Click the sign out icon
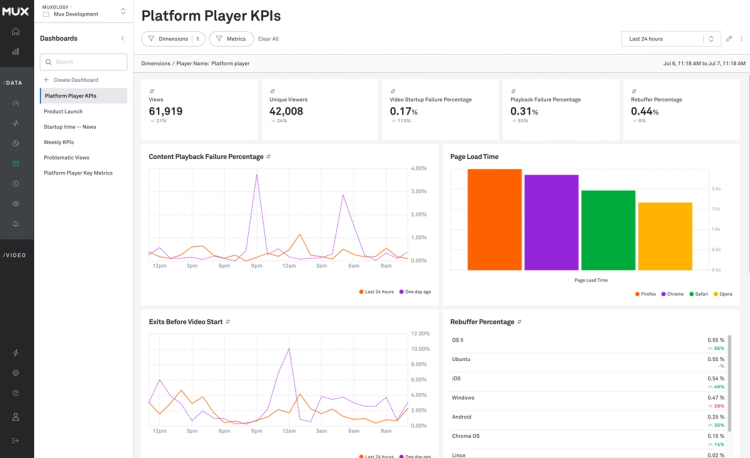 pos(16,440)
